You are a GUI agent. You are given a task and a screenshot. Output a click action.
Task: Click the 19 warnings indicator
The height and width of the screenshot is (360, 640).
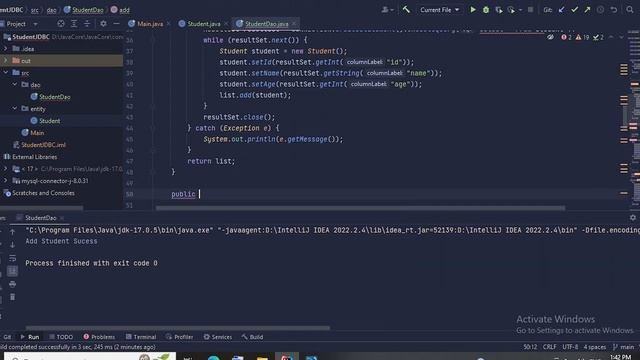tap(582, 38)
